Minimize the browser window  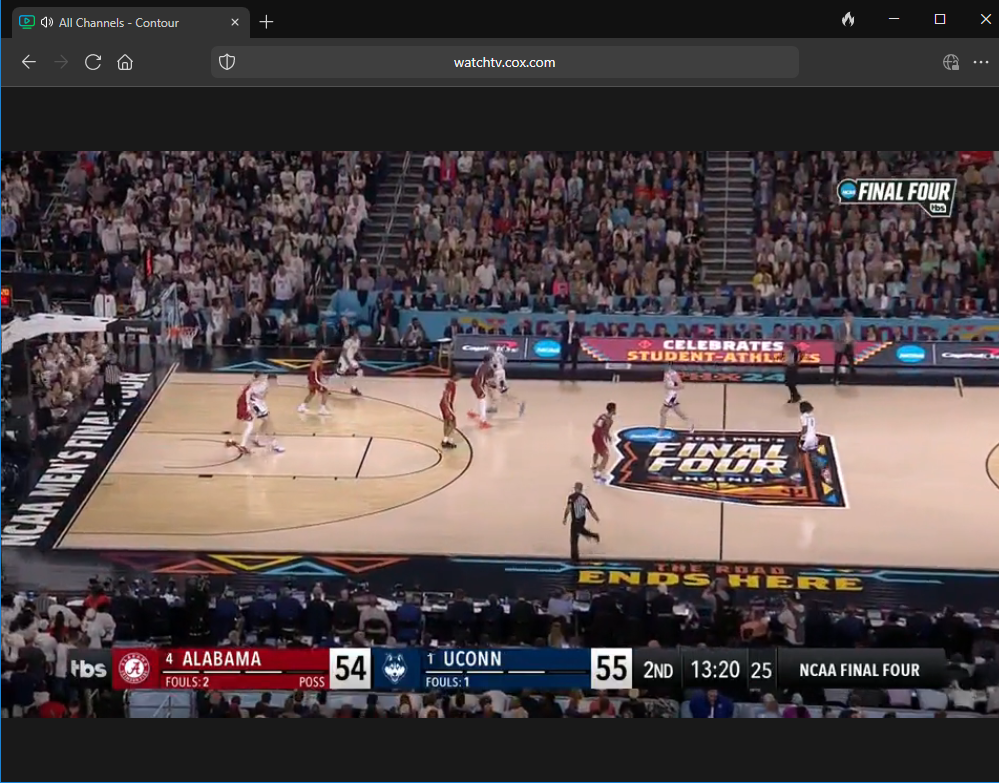(894, 19)
